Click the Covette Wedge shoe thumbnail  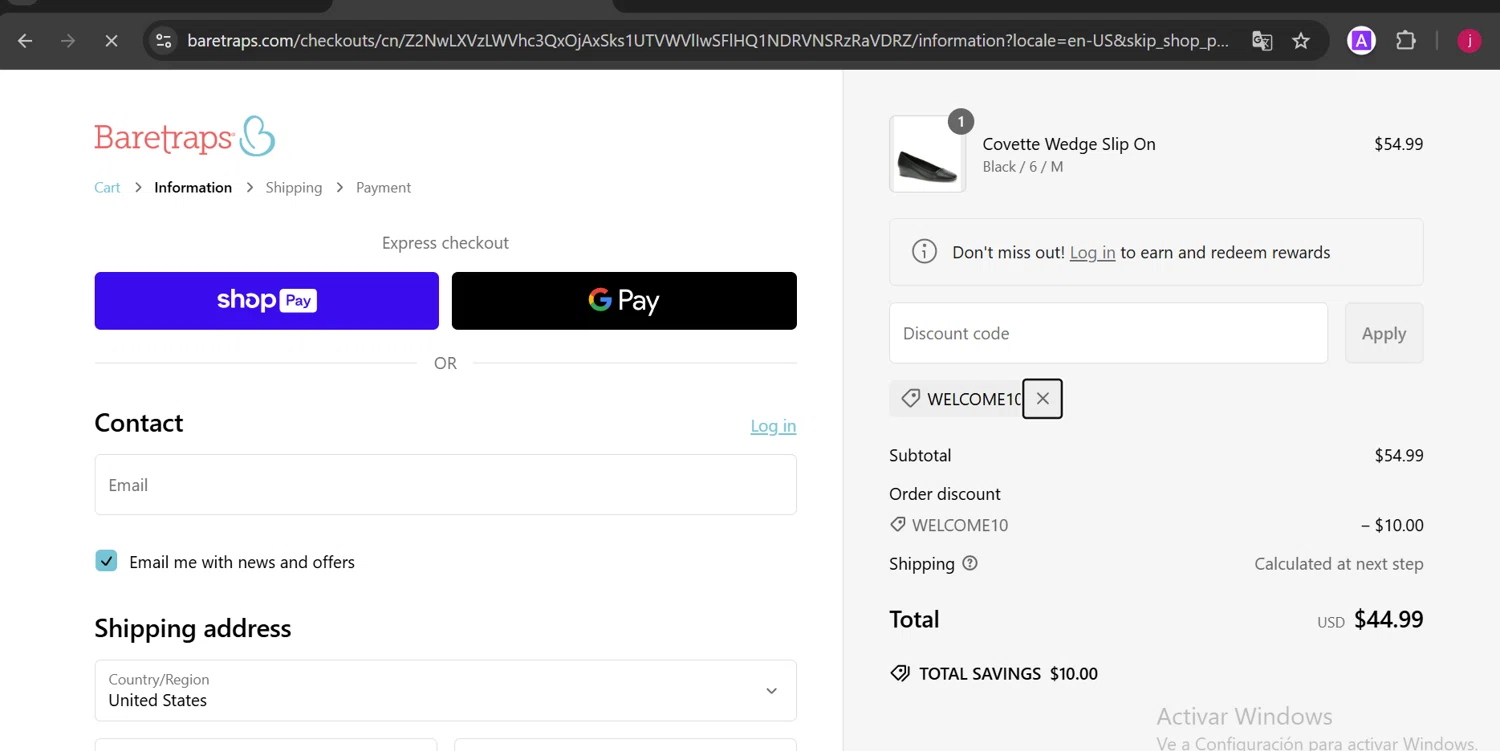[927, 155]
